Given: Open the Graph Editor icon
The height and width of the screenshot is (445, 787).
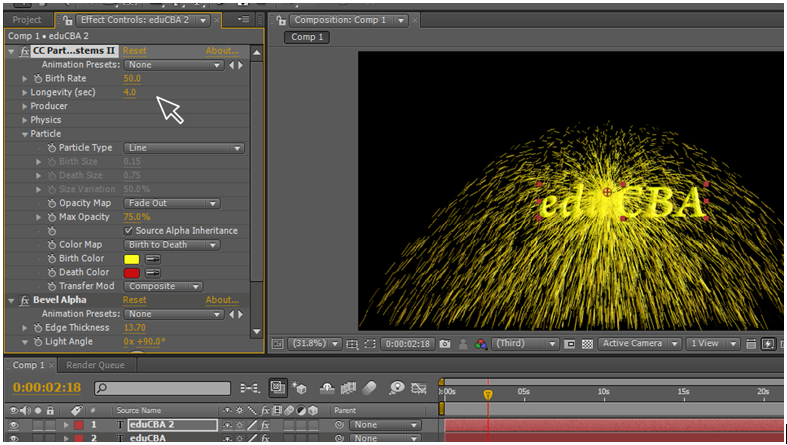Looking at the screenshot, I should pos(418,388).
